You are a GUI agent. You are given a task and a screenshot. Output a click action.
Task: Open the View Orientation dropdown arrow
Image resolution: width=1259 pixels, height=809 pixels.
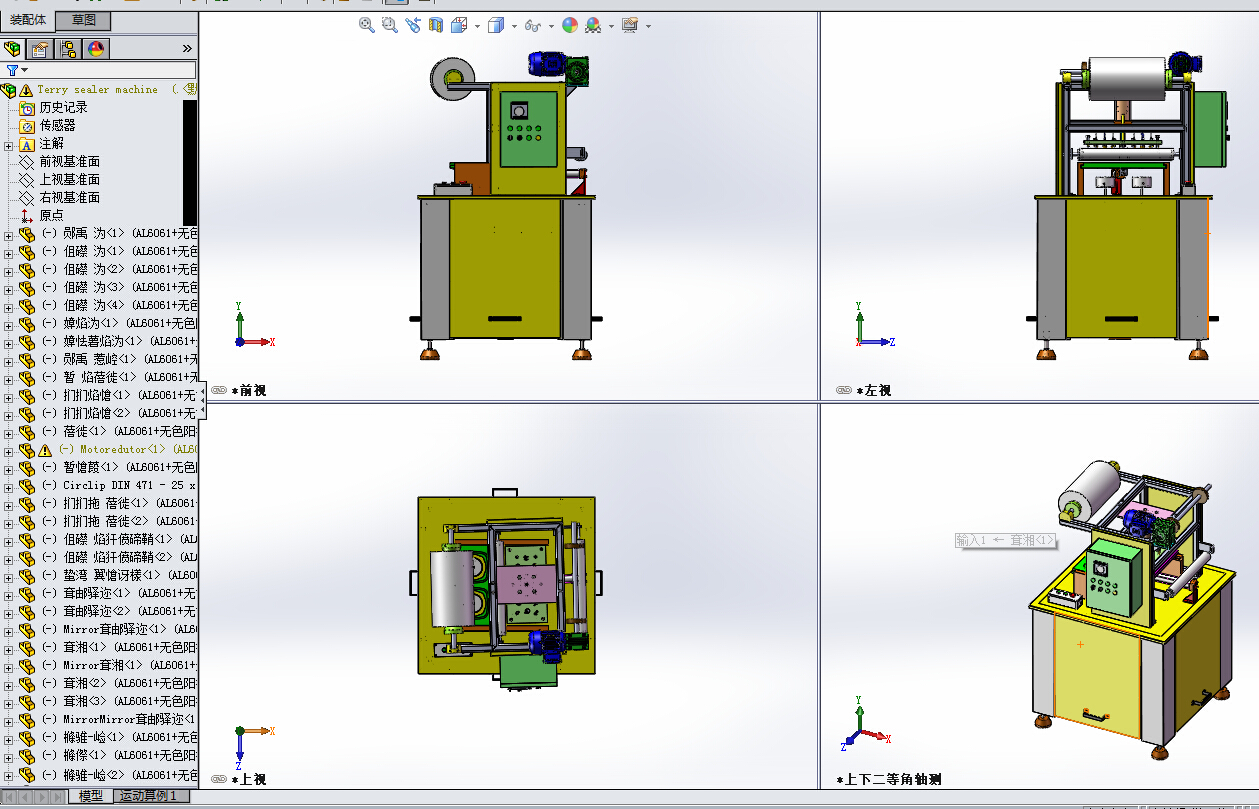(x=477, y=26)
